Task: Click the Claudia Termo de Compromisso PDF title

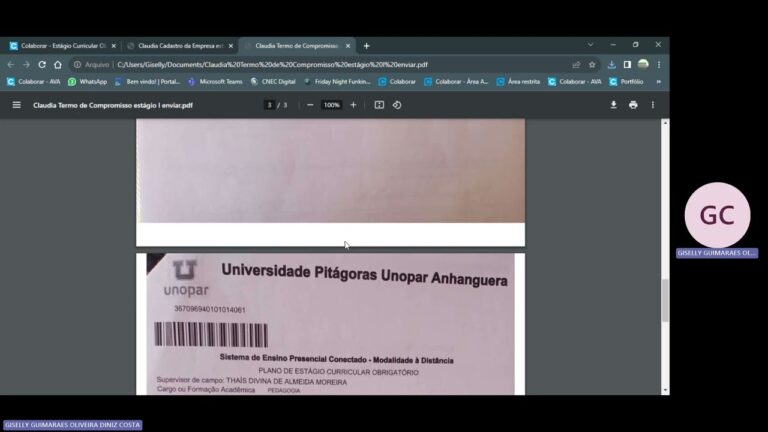Action: 113,105
